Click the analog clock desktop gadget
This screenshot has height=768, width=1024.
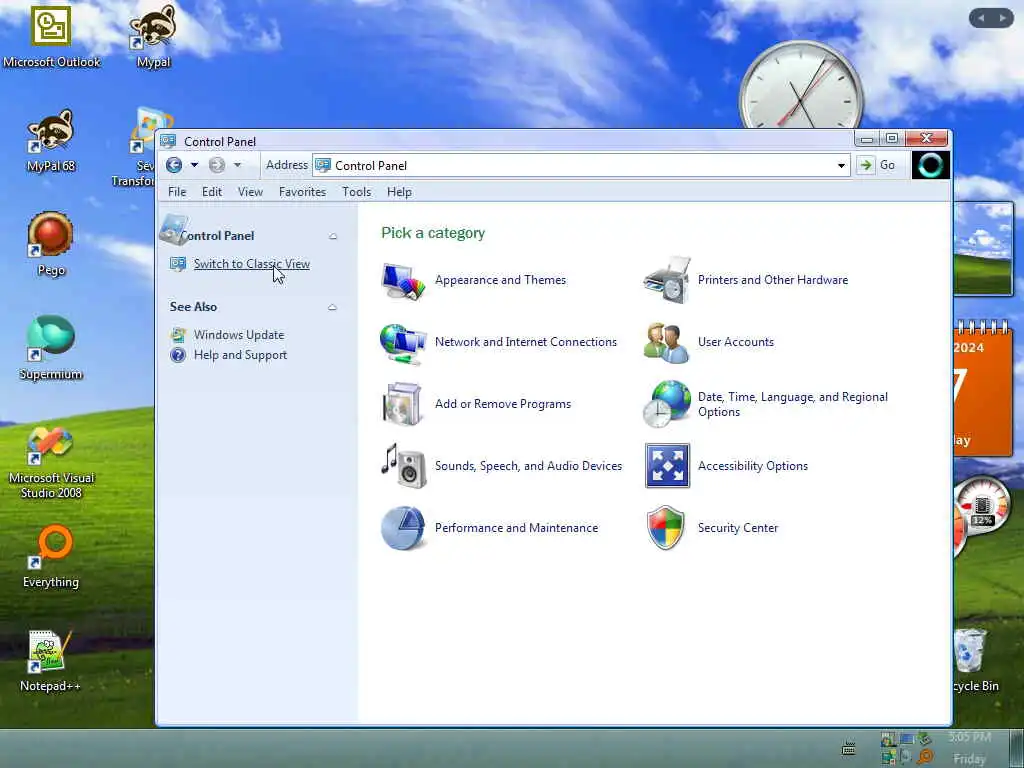coord(801,85)
